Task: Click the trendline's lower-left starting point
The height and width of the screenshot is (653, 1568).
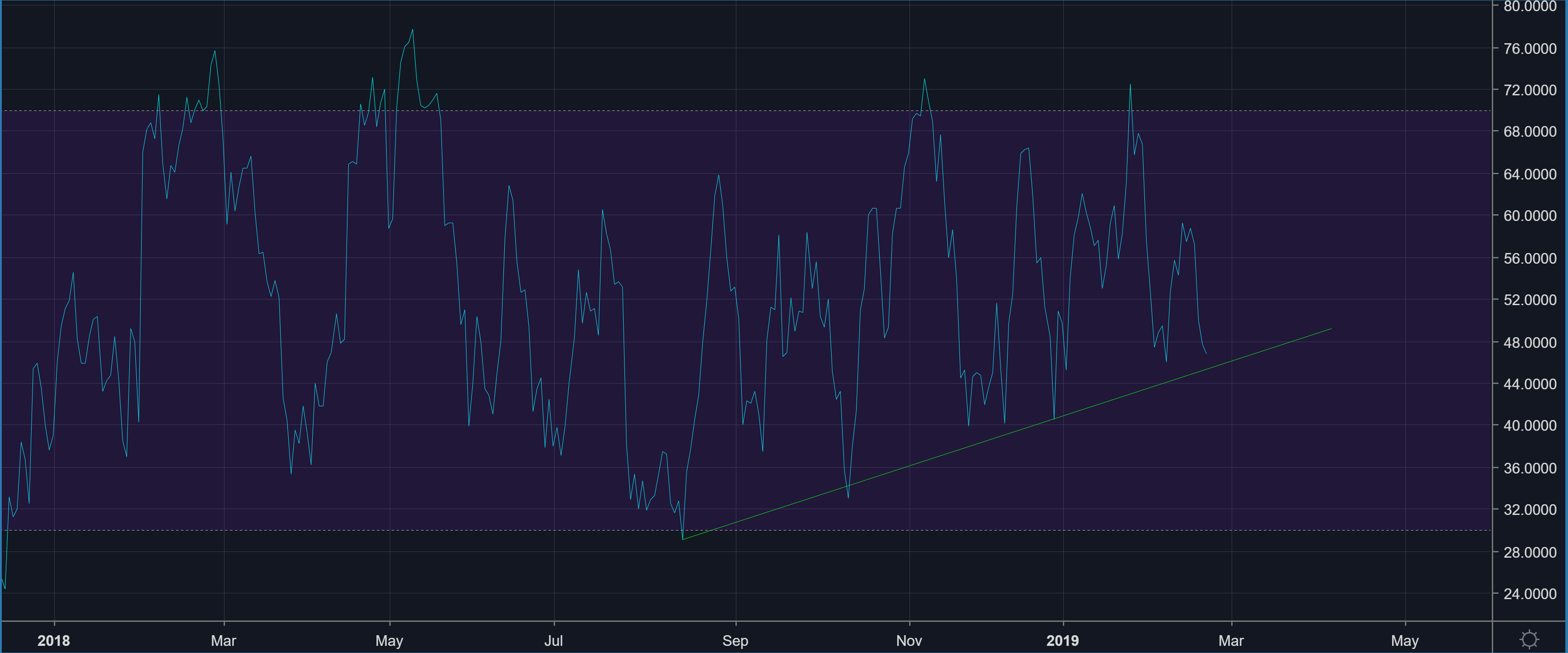Action: (683, 539)
